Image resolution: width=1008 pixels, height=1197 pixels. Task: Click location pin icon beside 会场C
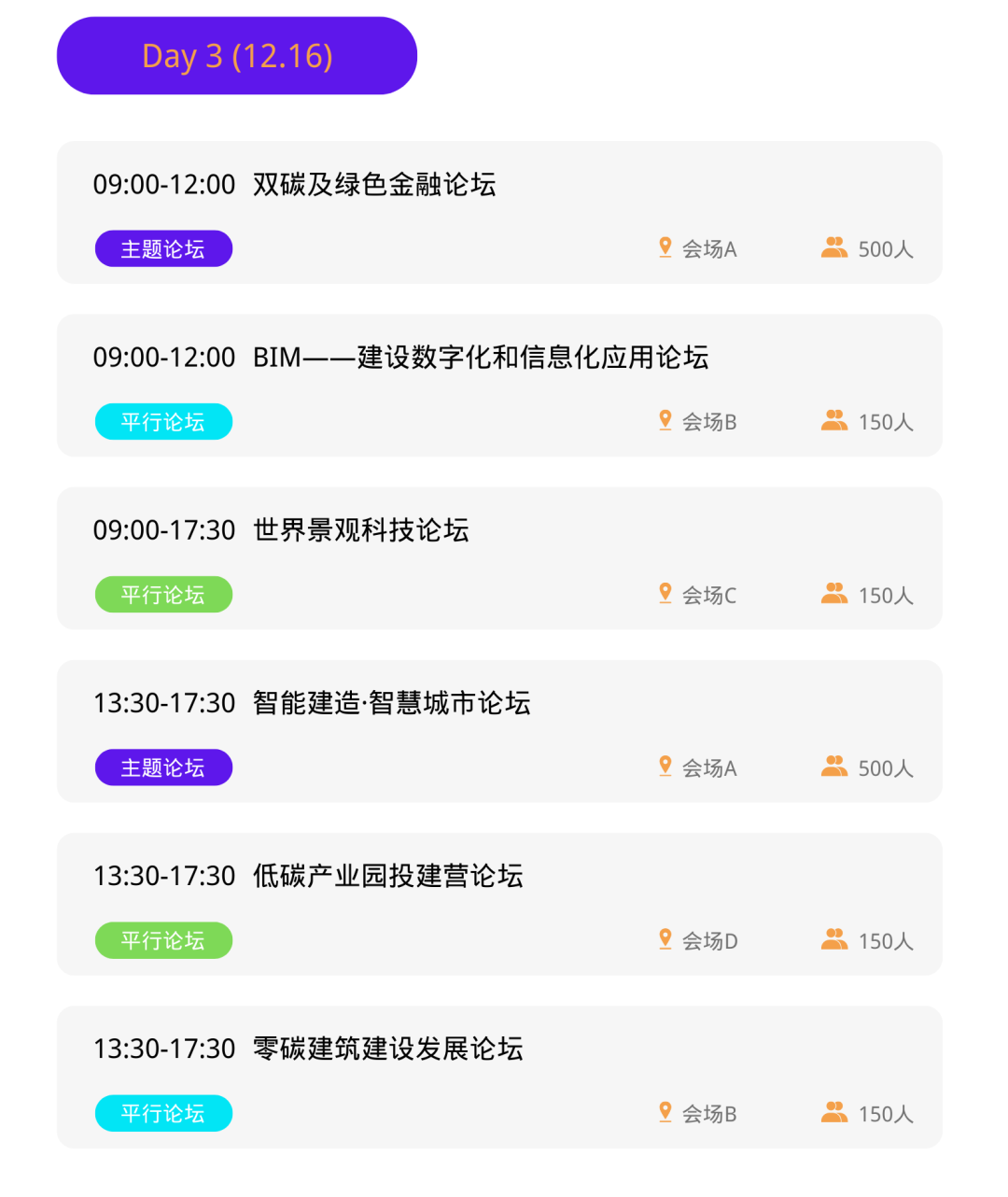665,594
